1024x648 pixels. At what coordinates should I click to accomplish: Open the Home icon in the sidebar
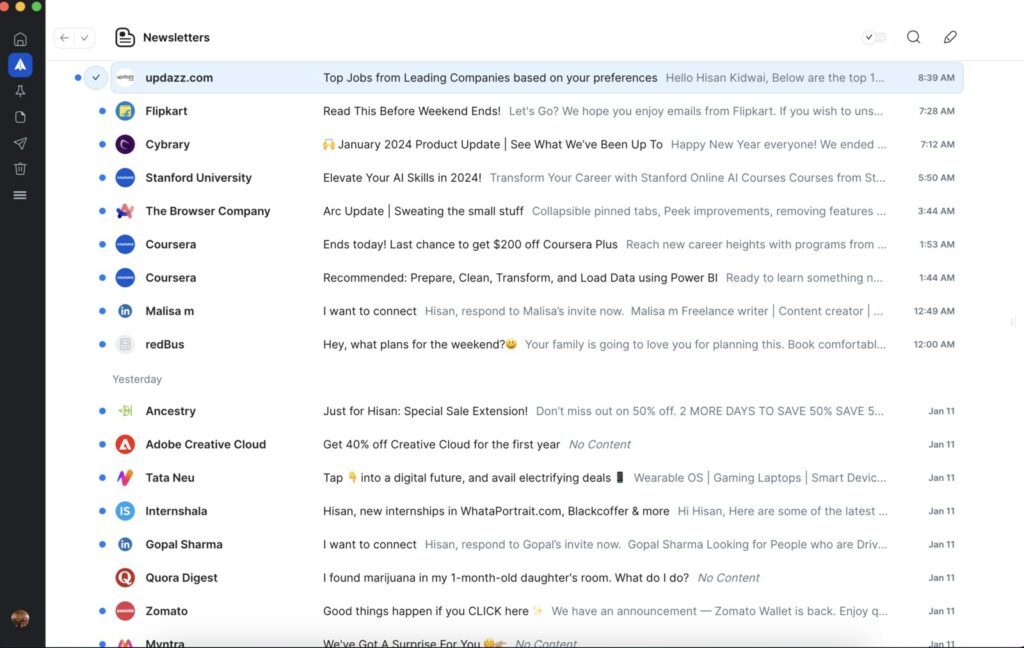click(20, 38)
